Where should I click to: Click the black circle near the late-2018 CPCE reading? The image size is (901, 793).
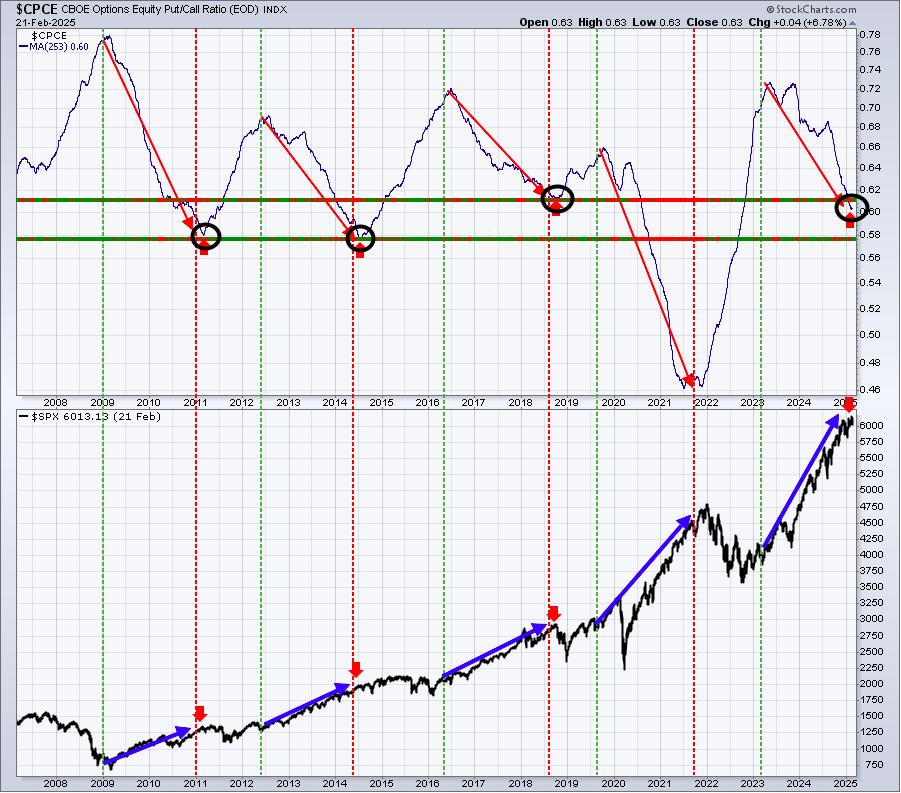click(x=557, y=199)
